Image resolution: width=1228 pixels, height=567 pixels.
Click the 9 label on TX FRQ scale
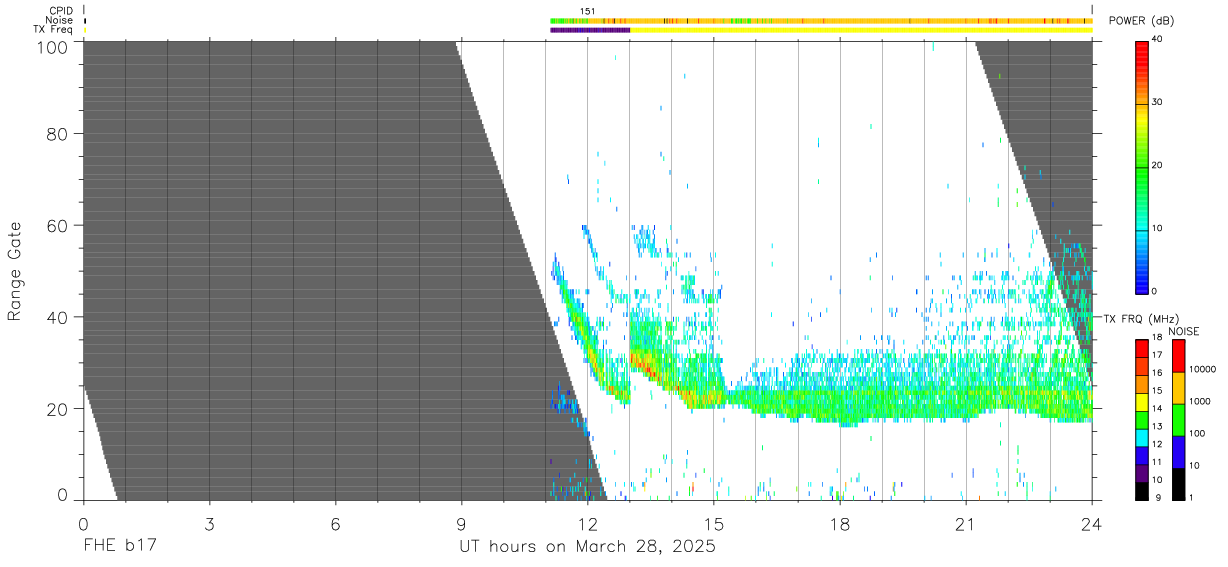(x=1158, y=497)
